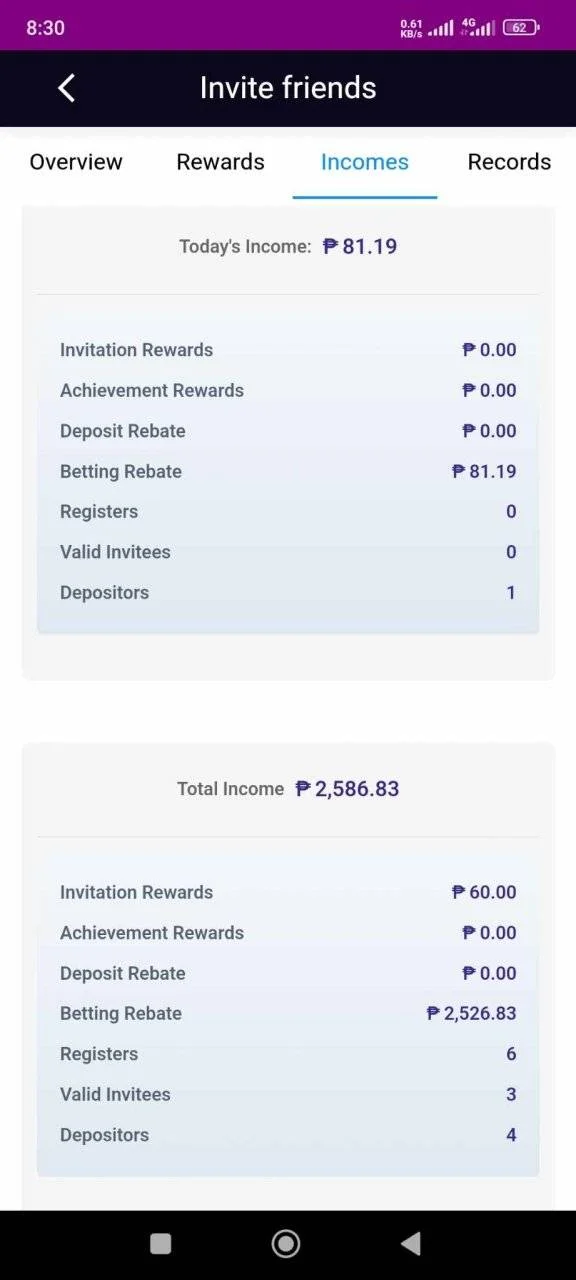
Task: Tap the back arrow icon
Action: (66, 88)
